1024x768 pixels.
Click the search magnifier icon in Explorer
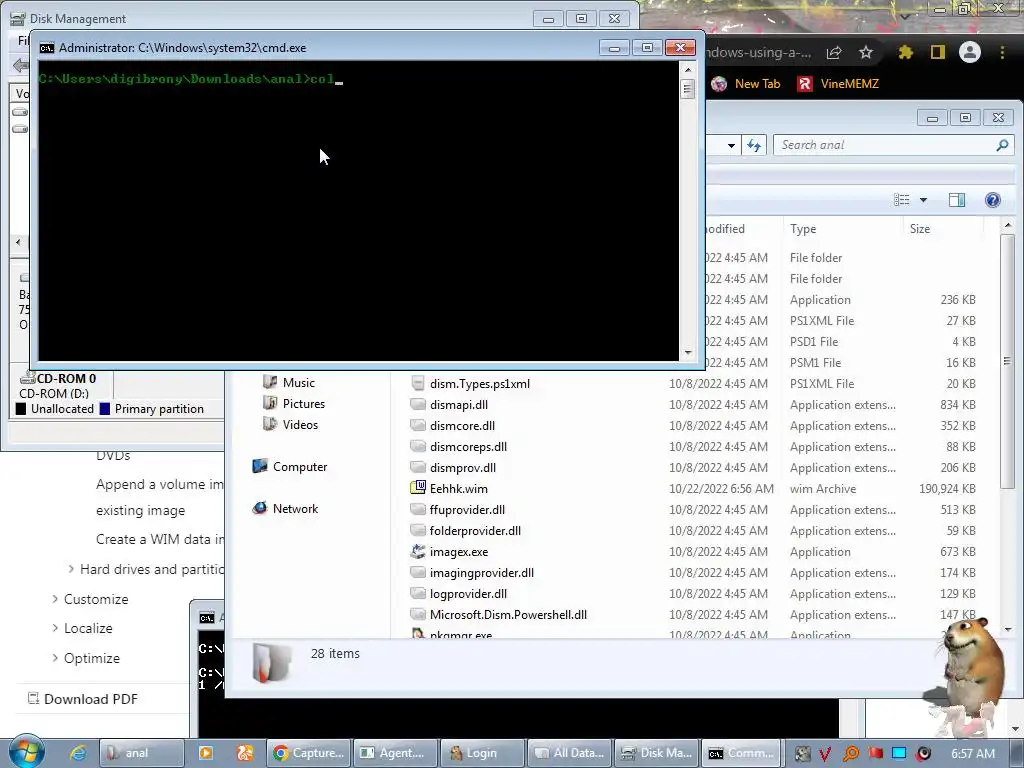tap(1002, 145)
